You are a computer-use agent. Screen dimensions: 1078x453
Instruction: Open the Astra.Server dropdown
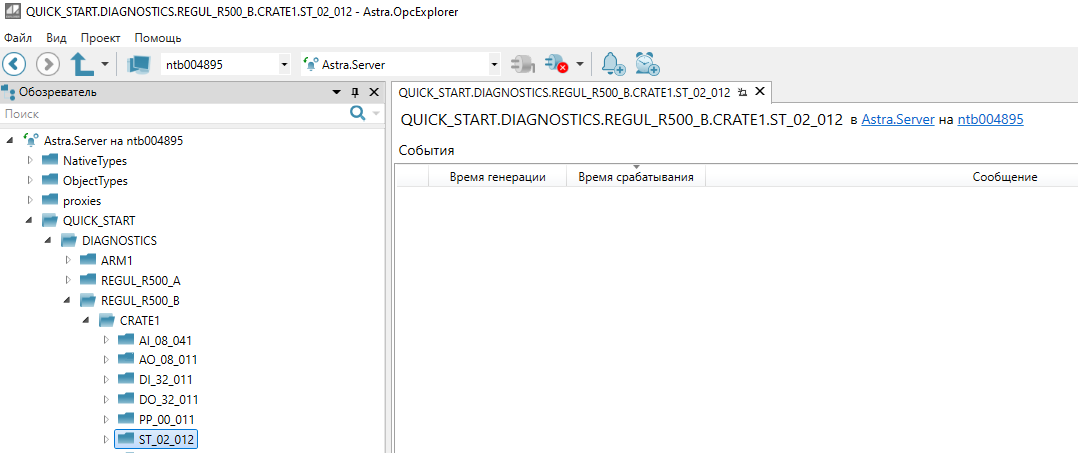494,64
